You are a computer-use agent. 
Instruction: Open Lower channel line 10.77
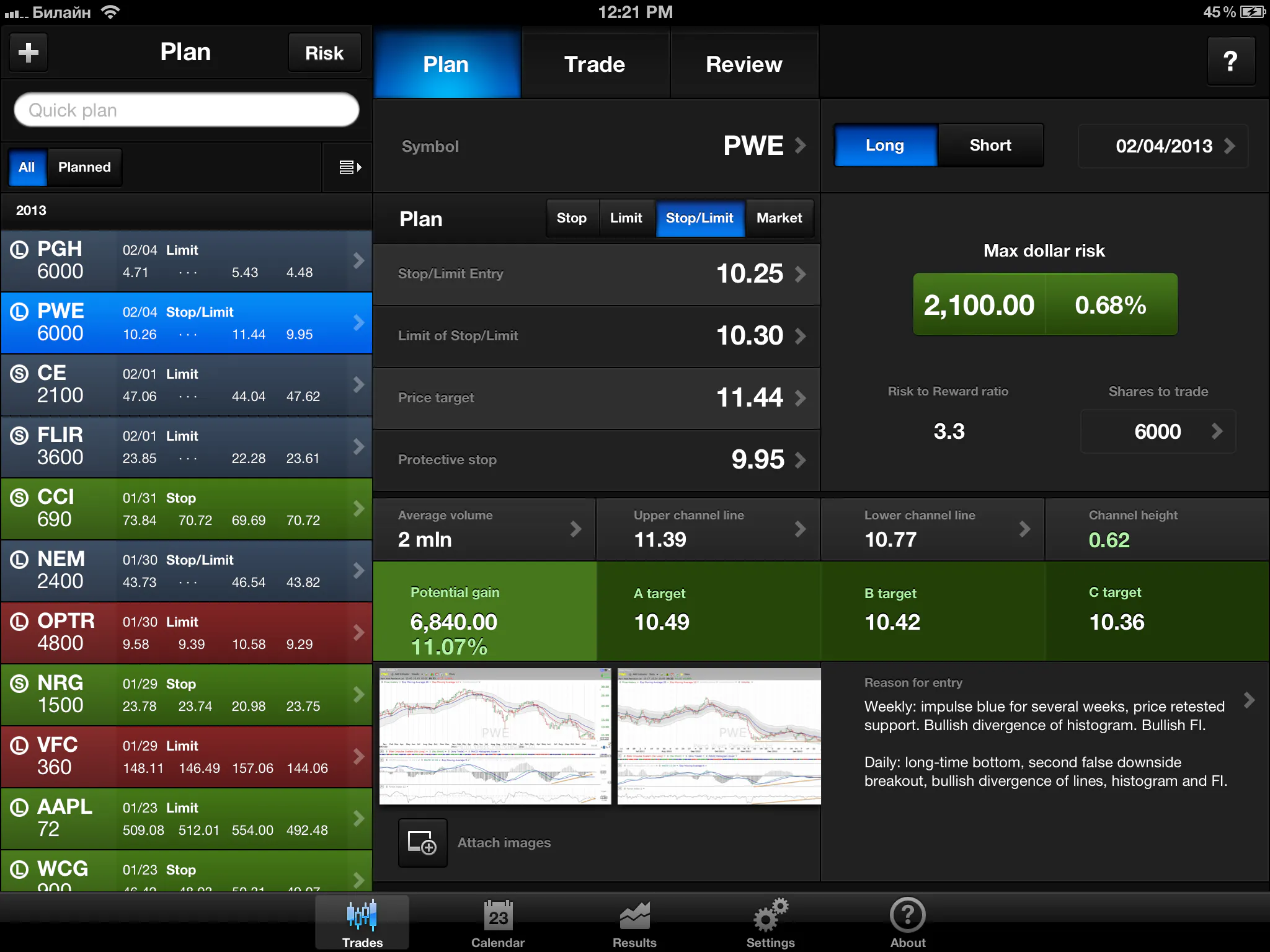point(933,529)
